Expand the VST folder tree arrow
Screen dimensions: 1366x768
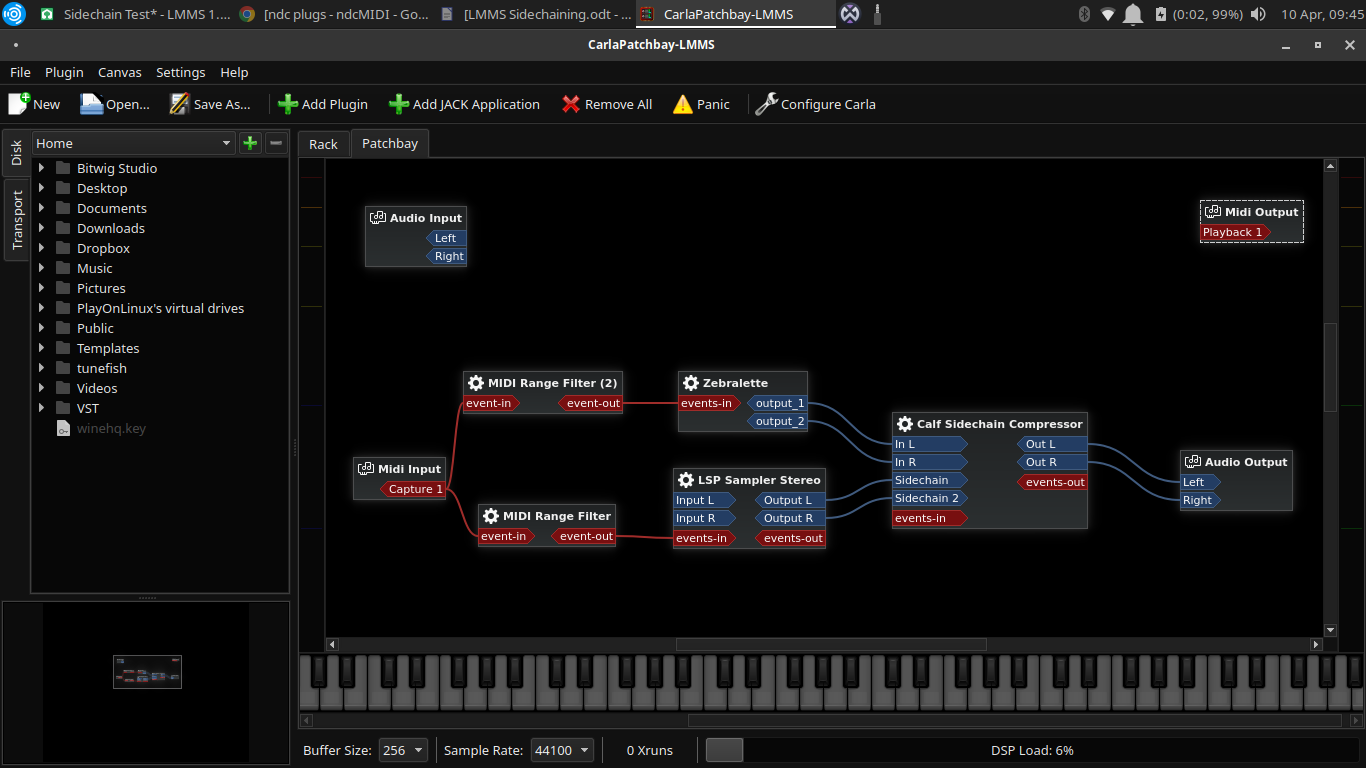click(42, 408)
